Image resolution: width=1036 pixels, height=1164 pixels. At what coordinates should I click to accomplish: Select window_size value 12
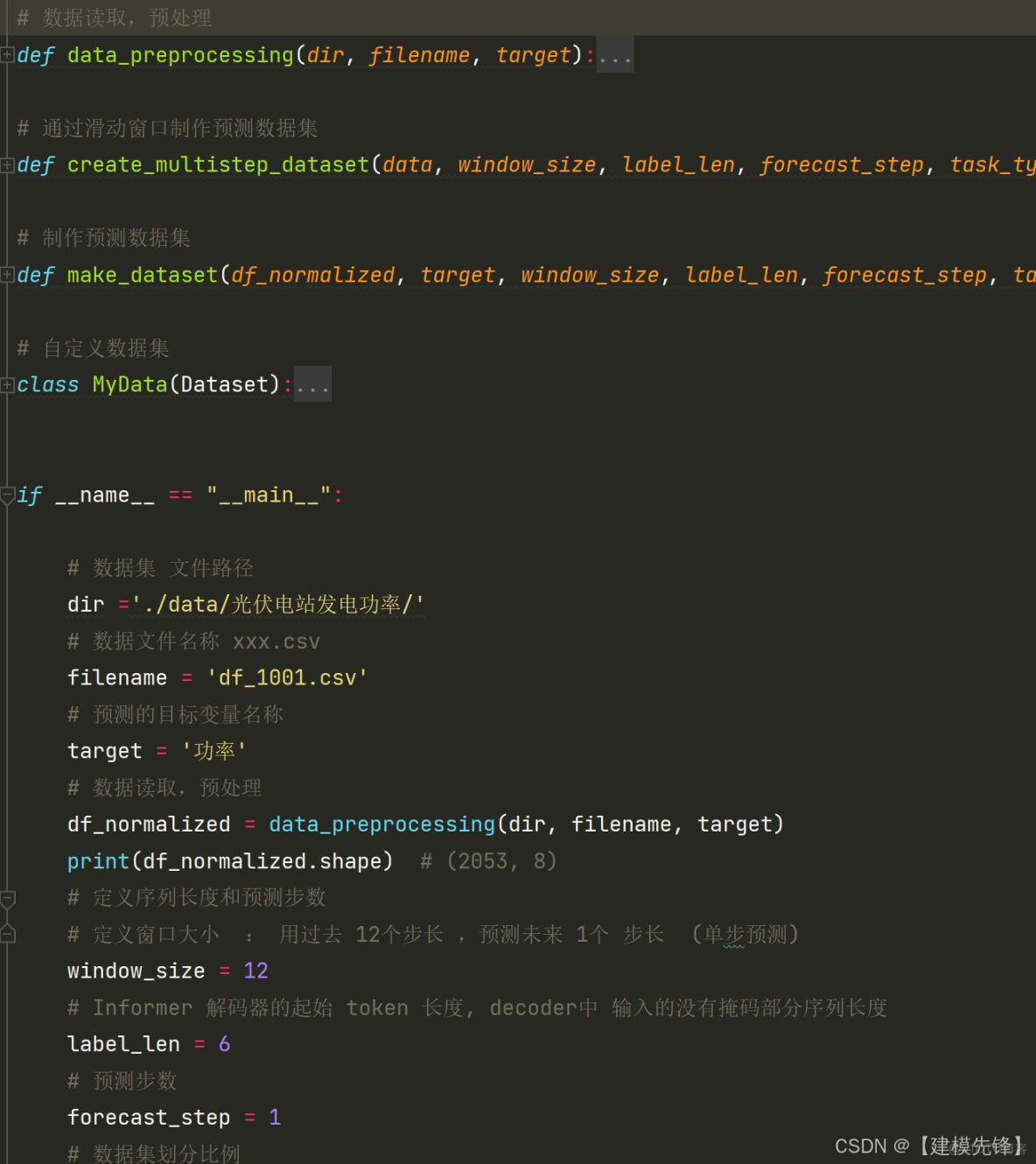pyautogui.click(x=255, y=971)
